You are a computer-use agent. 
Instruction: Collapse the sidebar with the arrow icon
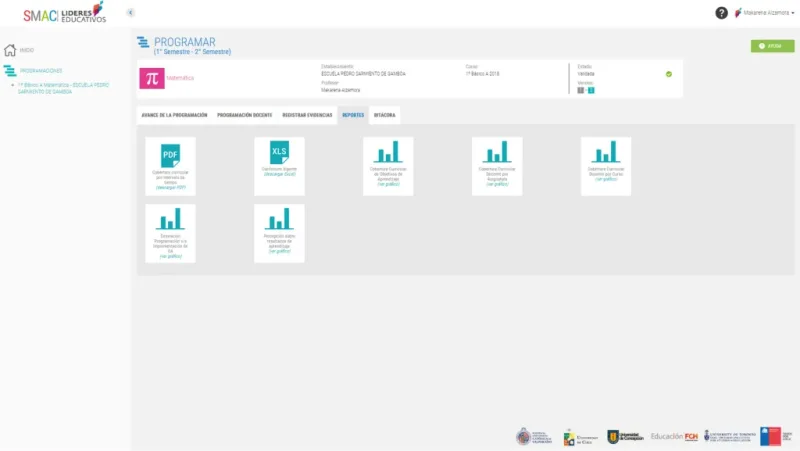point(131,13)
